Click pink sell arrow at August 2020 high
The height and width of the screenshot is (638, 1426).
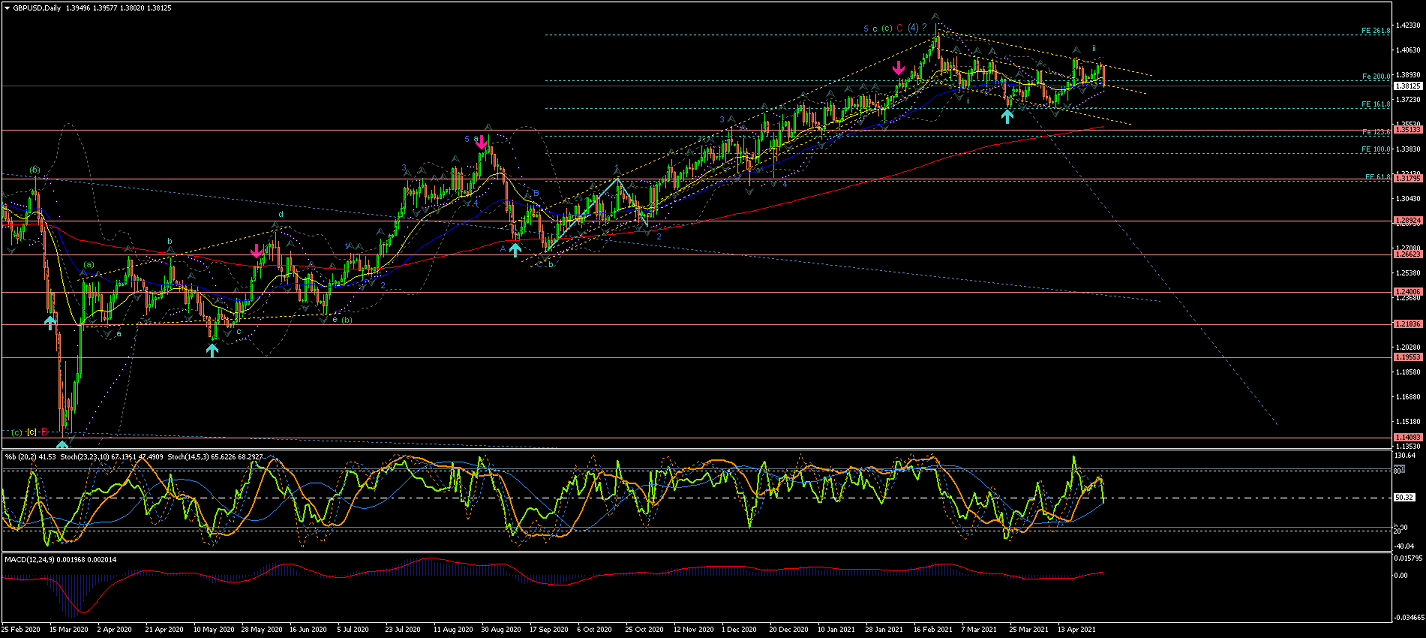click(x=482, y=142)
